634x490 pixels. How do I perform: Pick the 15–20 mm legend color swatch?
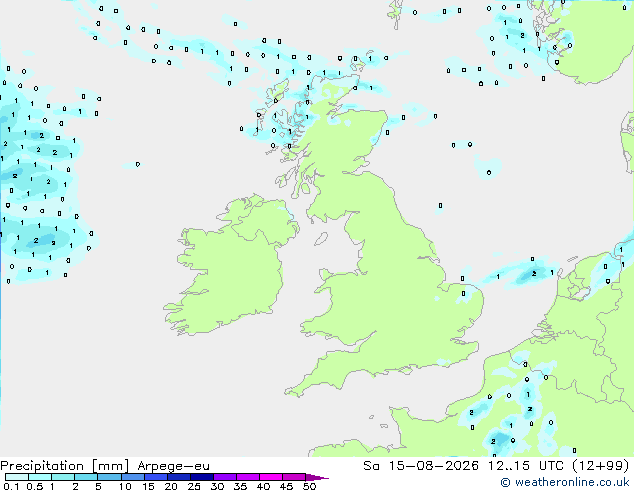click(x=156, y=477)
